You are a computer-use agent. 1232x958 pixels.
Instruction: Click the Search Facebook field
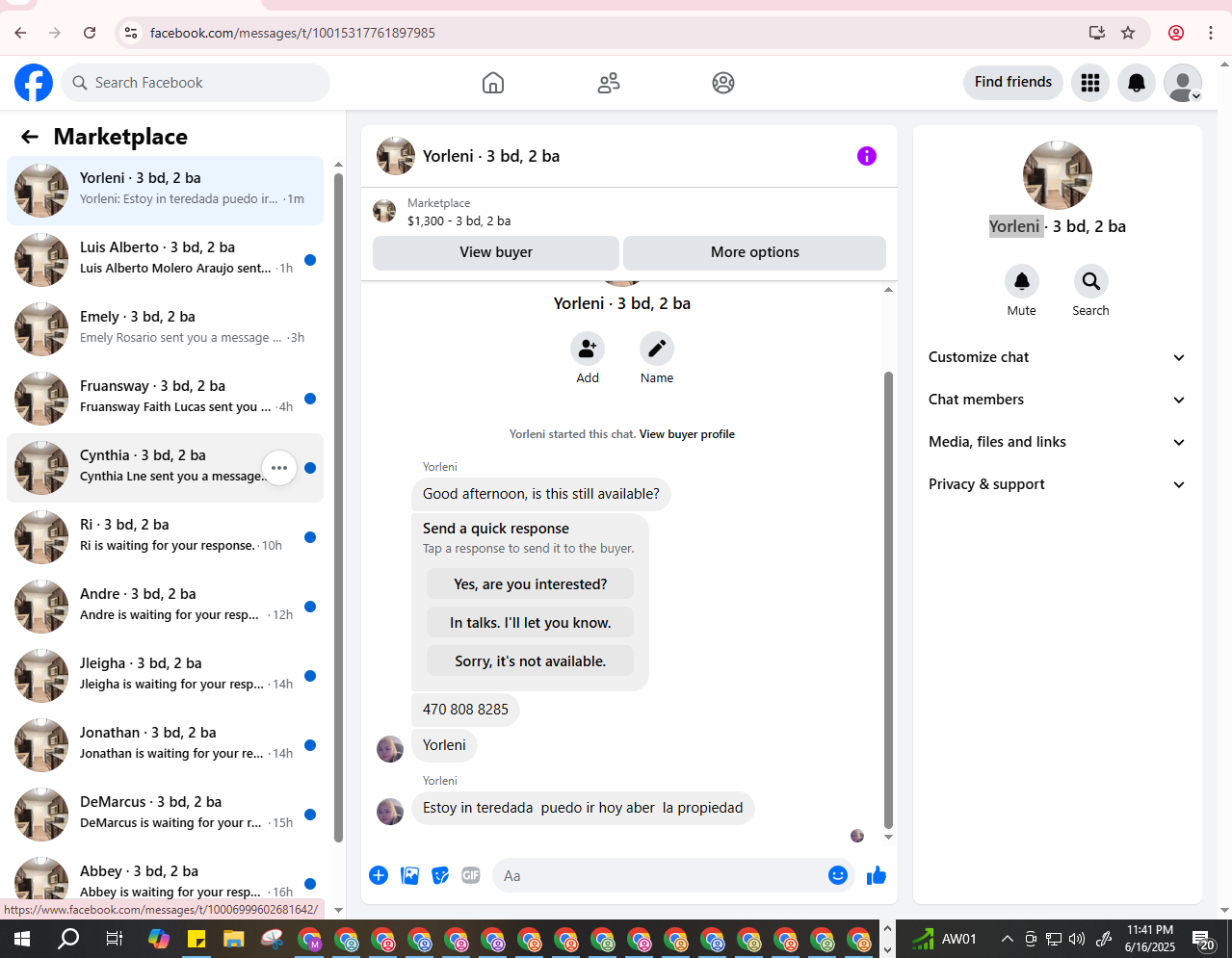pyautogui.click(x=196, y=83)
